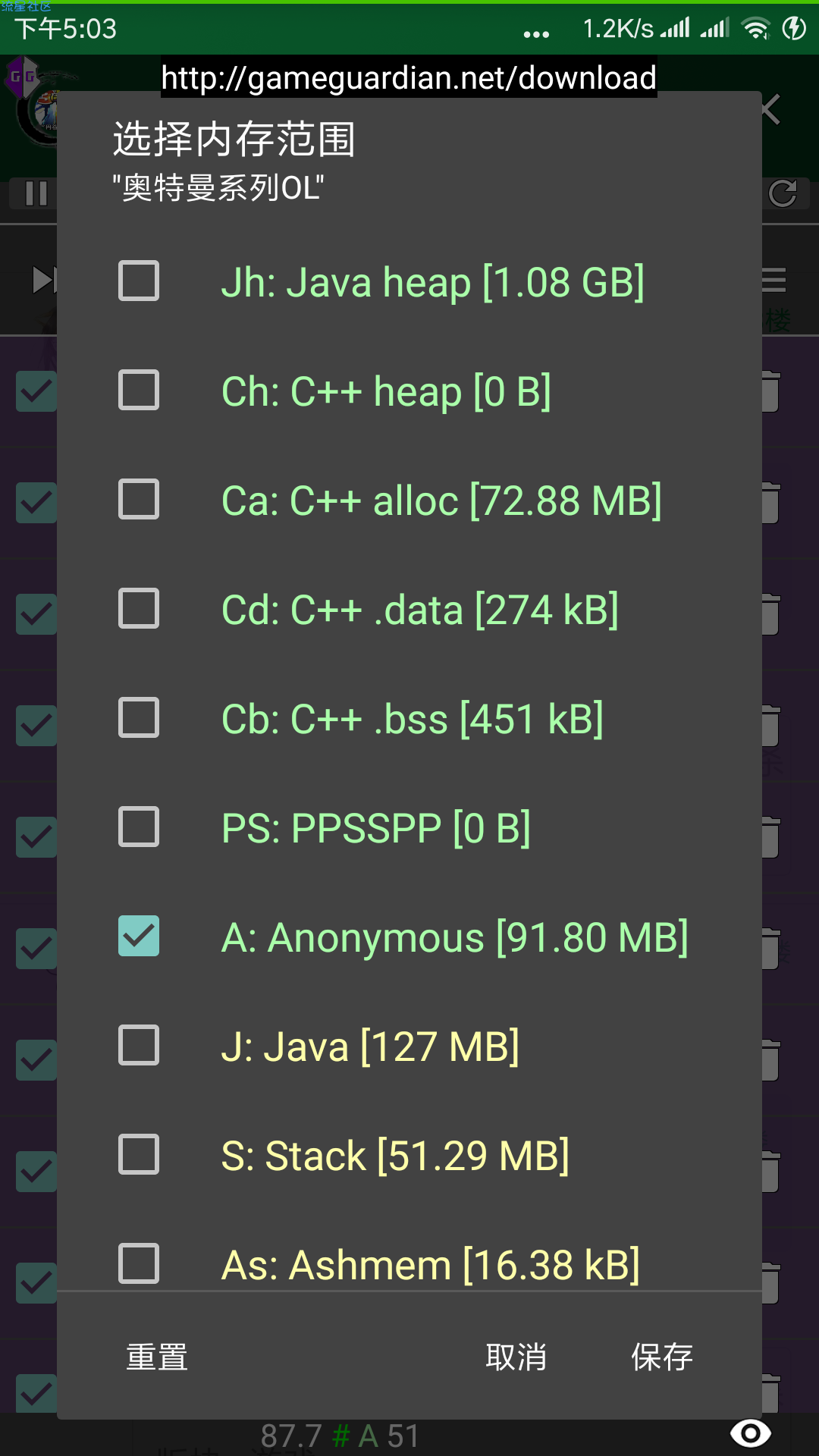819x1456 pixels.
Task: Uncheck the A: Anonymous memory checkbox
Action: pos(139,936)
